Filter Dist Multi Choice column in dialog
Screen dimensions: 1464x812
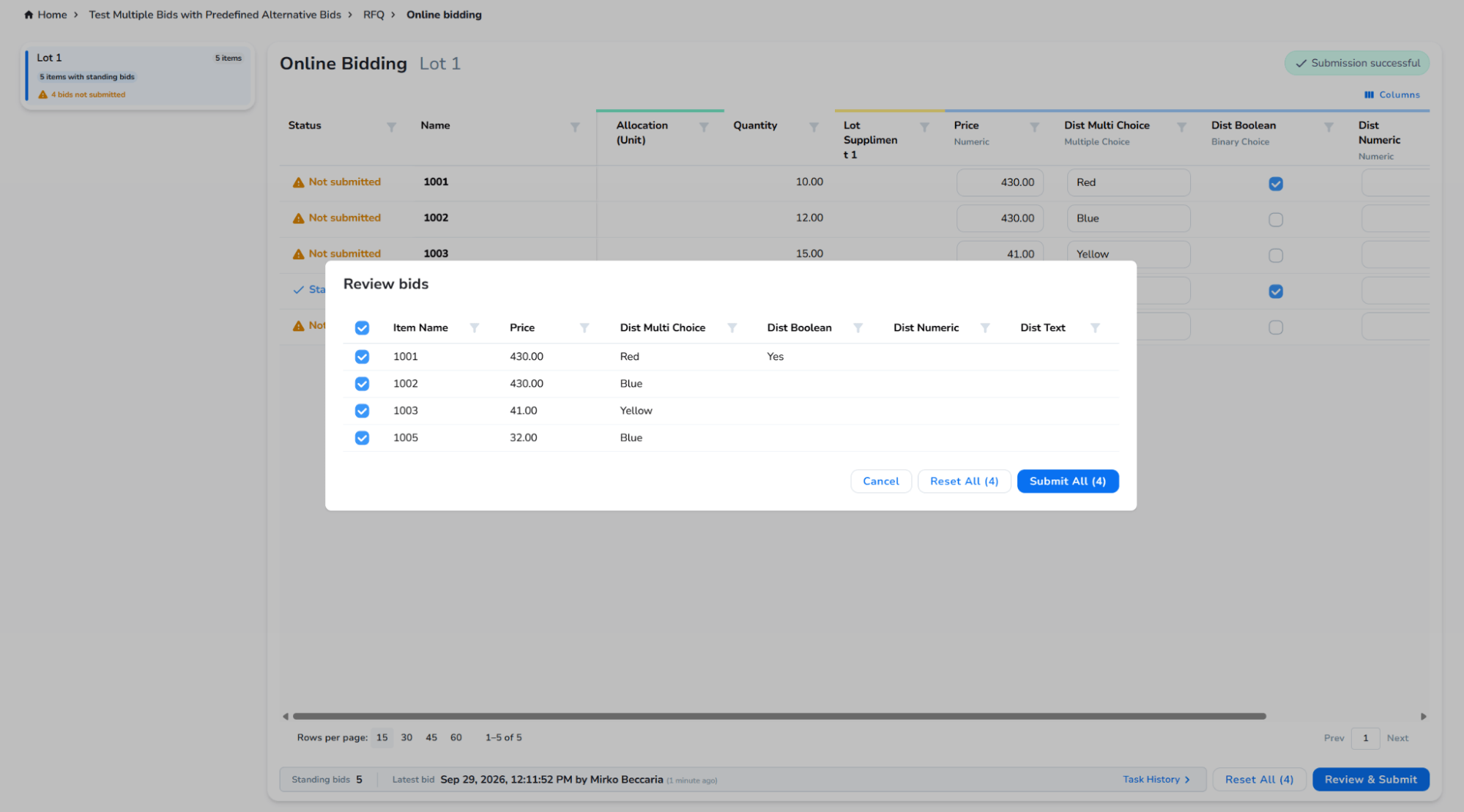point(732,328)
